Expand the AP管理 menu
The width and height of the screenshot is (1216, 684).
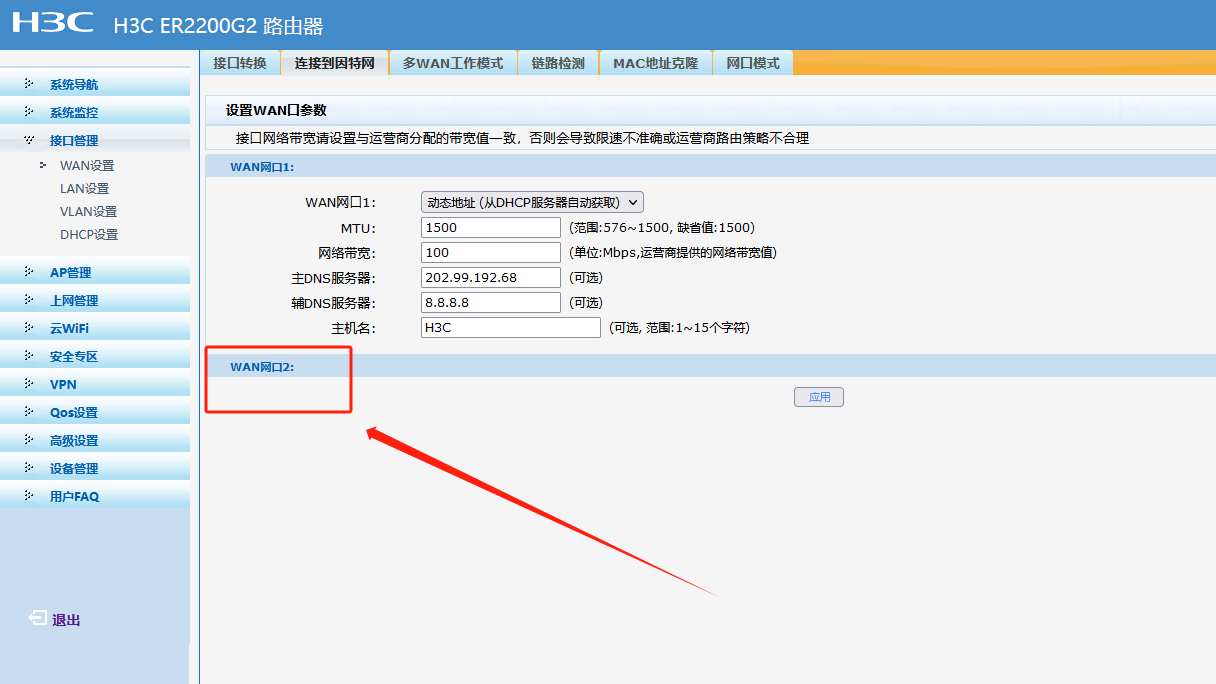[95, 272]
